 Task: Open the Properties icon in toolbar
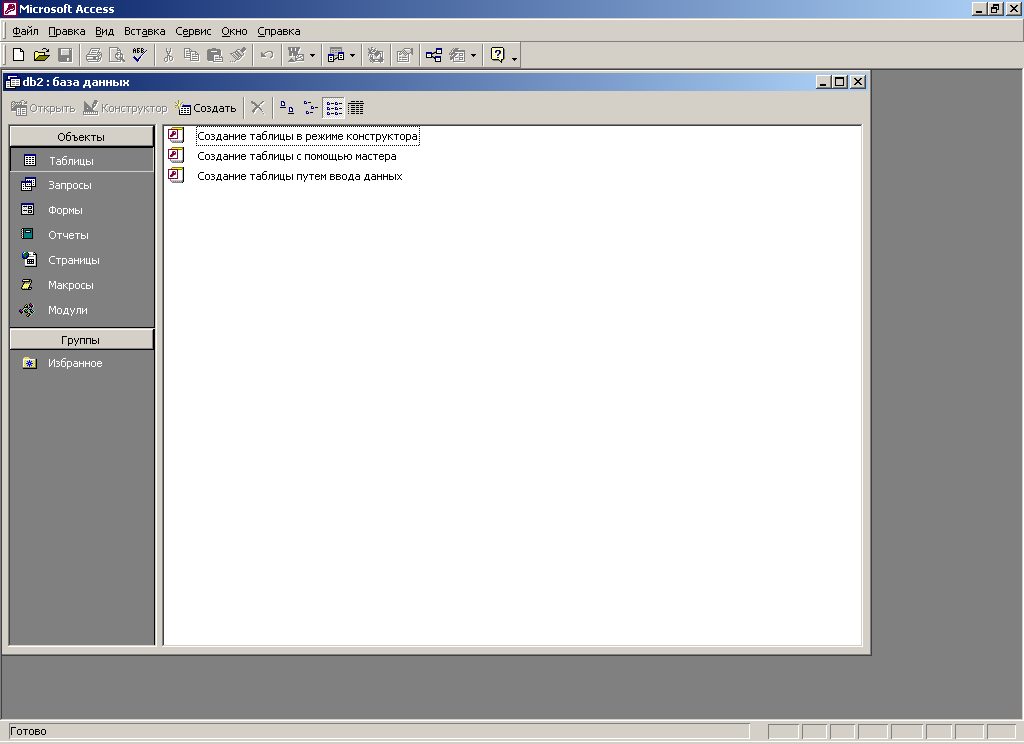(x=405, y=56)
